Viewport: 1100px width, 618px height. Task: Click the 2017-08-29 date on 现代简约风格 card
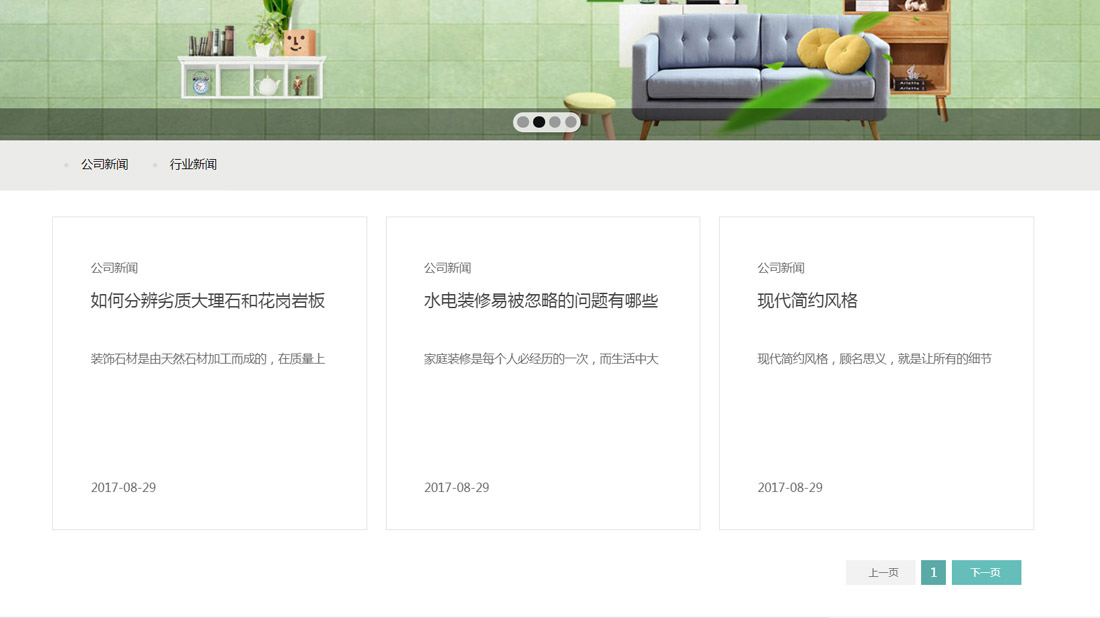click(x=790, y=488)
